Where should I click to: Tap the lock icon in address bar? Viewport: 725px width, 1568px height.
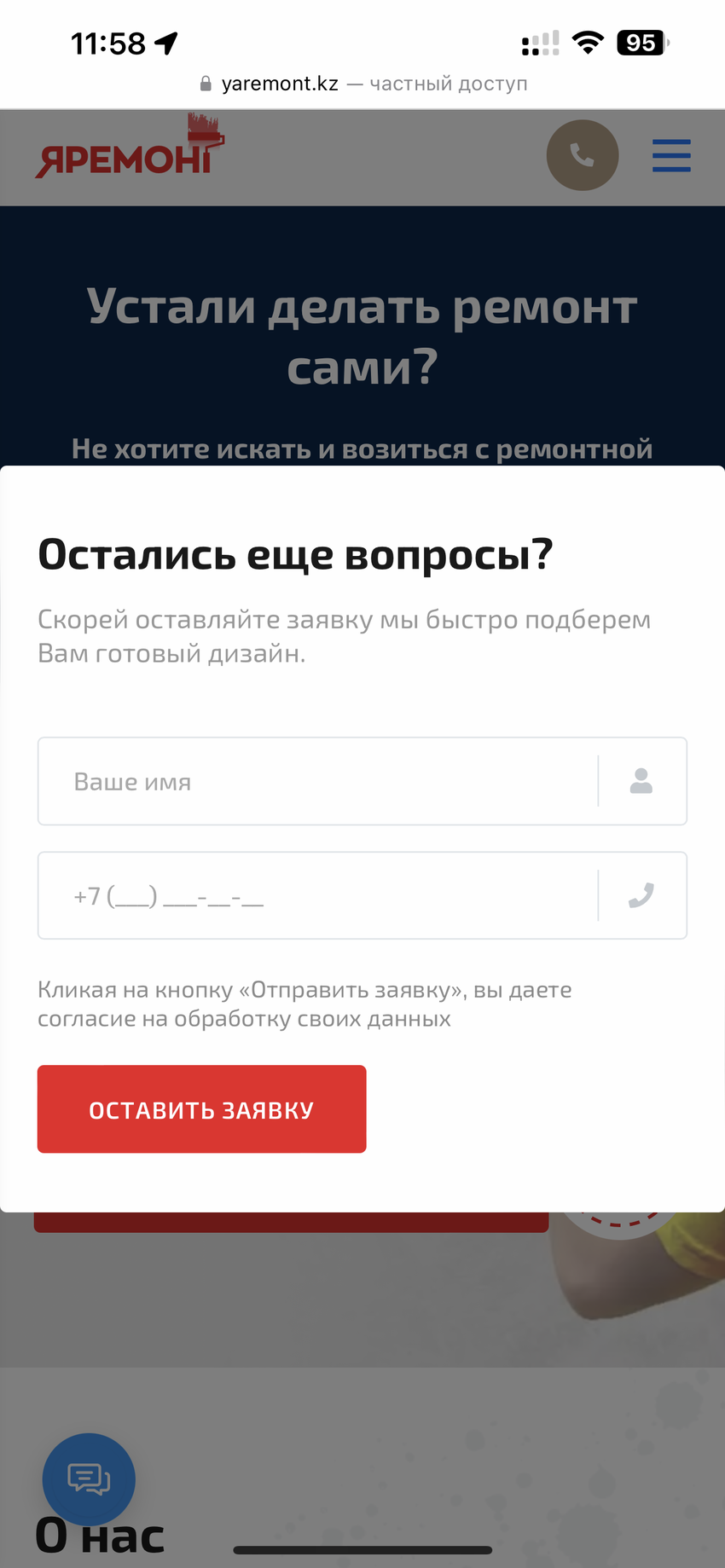pos(206,84)
